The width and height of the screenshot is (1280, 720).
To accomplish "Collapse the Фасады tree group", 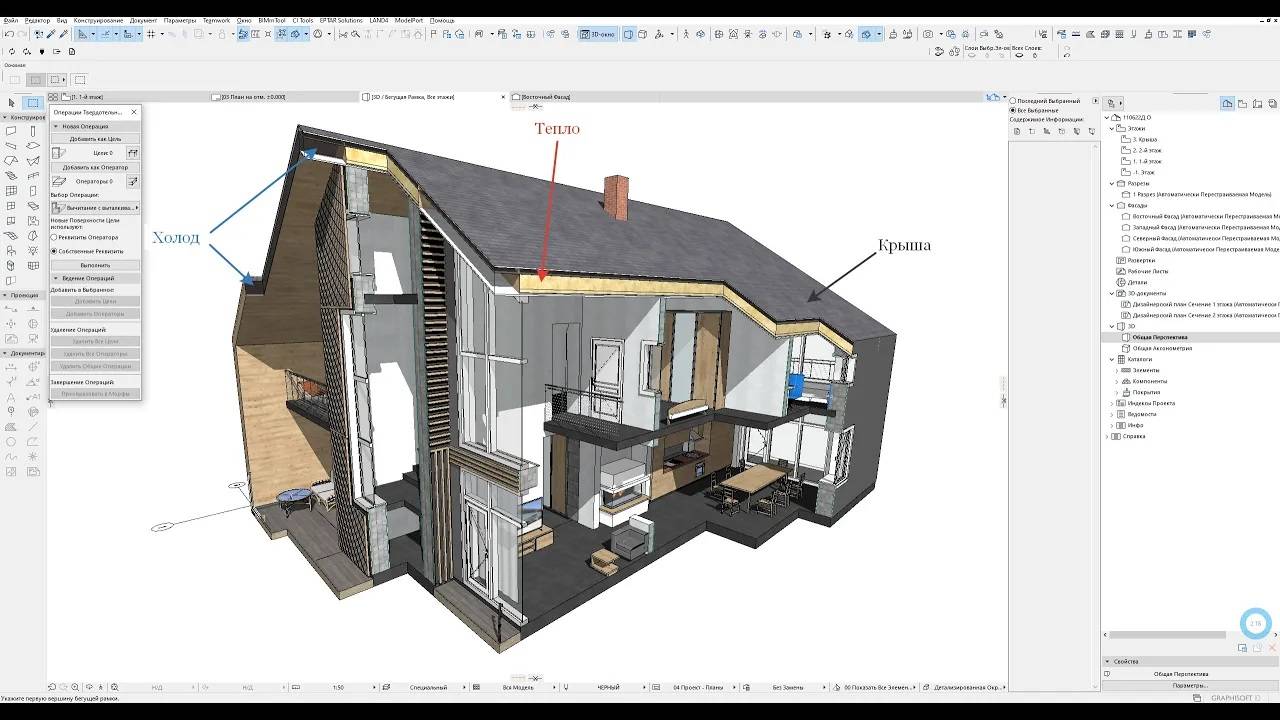I will [x=1111, y=205].
